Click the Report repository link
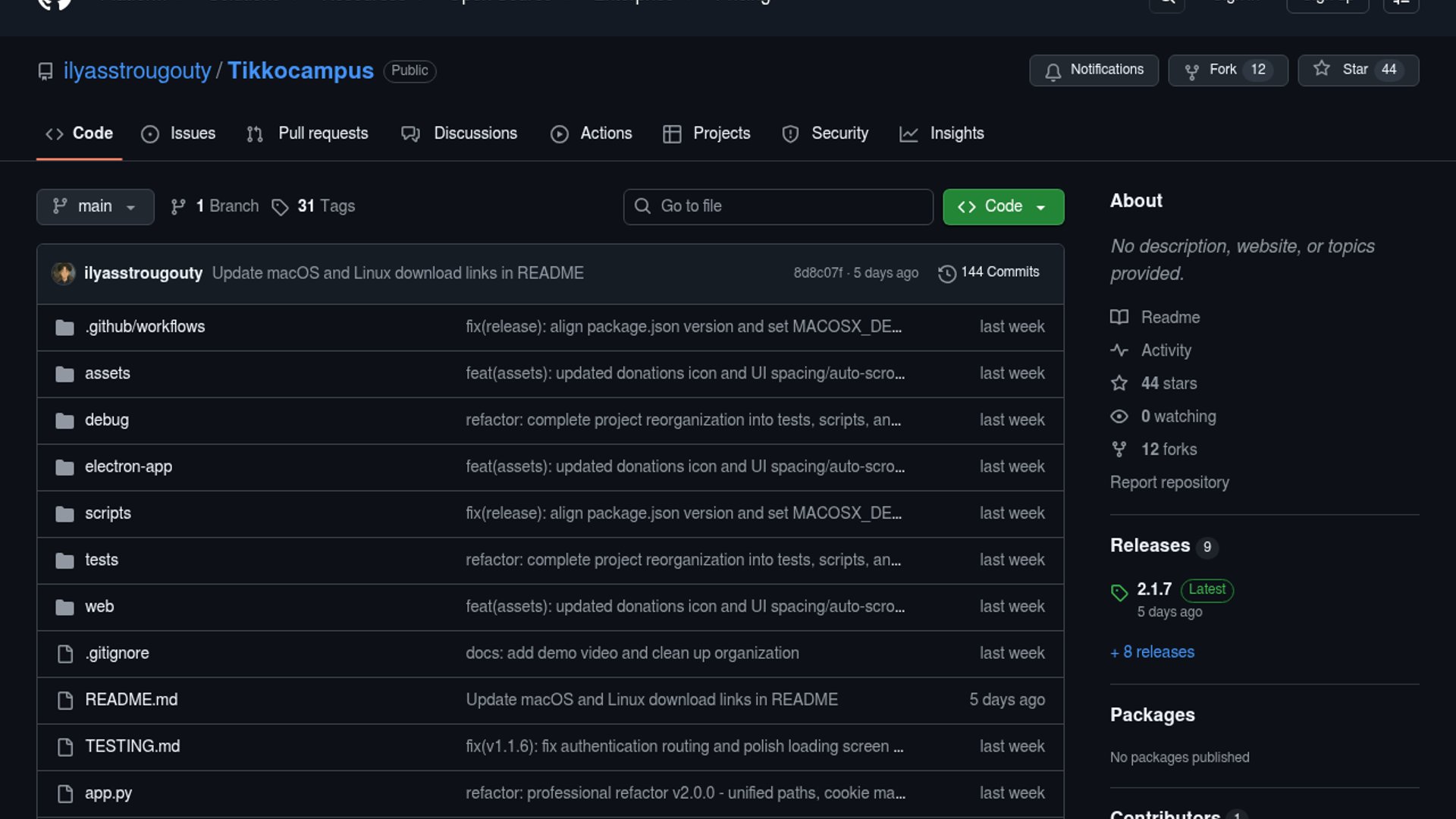The width and height of the screenshot is (1456, 819). click(1169, 482)
